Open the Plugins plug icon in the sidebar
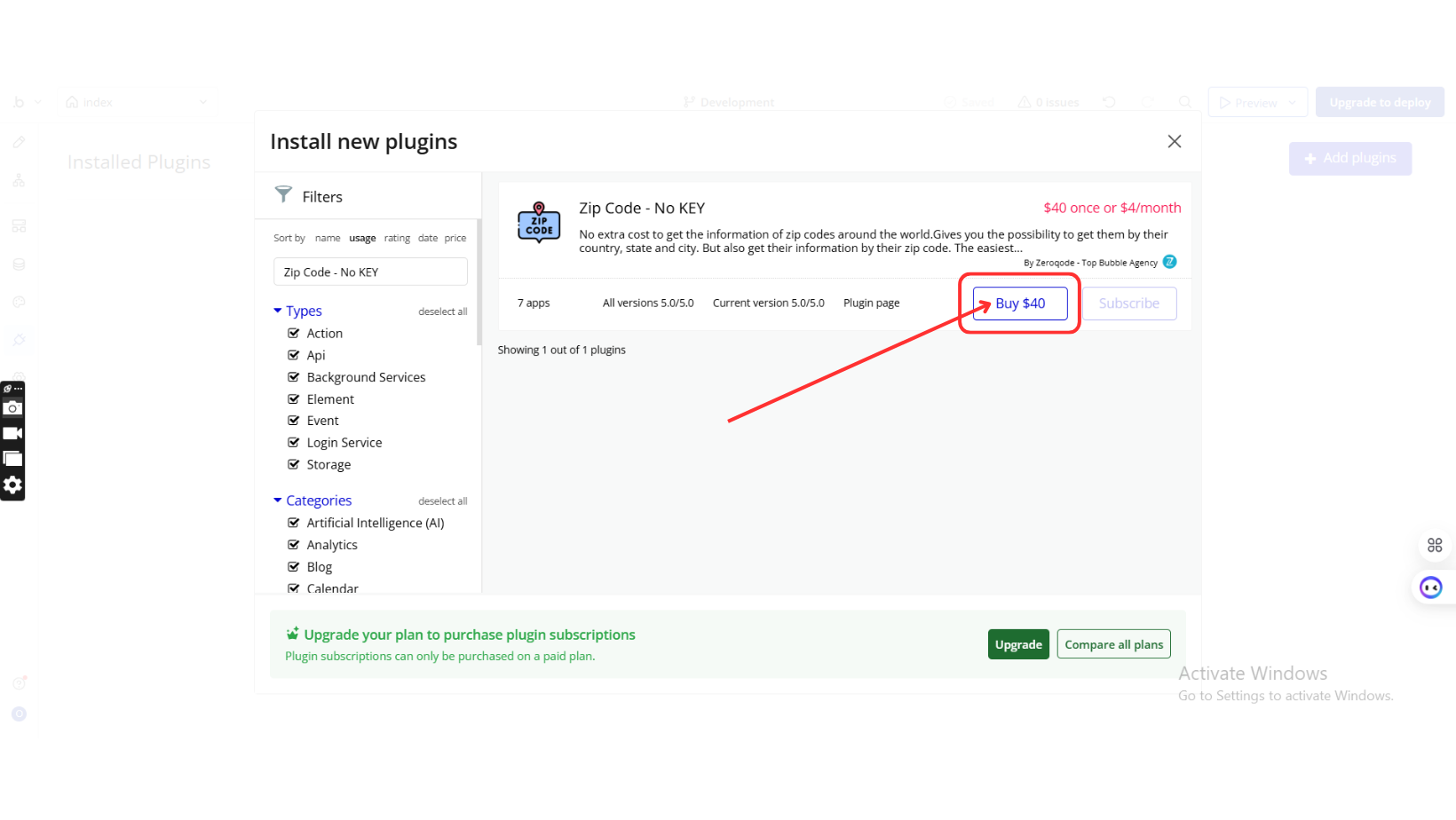1456x820 pixels. pyautogui.click(x=19, y=340)
